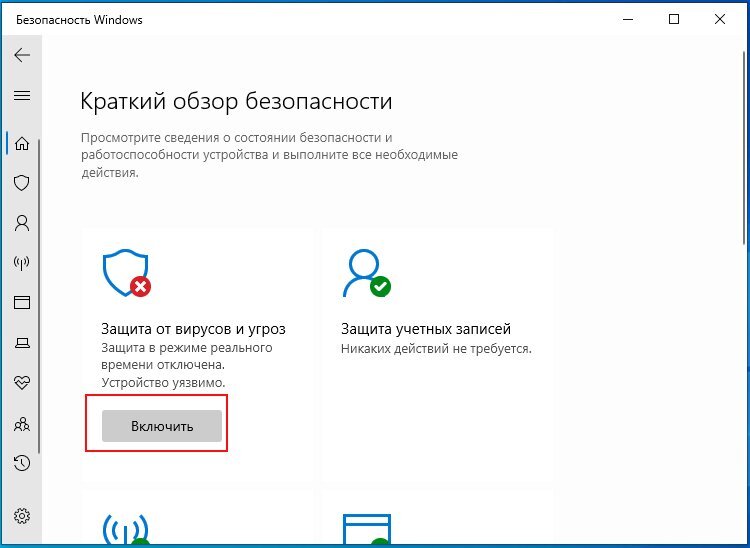Open Account protection person icon in sidebar
Image resolution: width=750 pixels, height=548 pixels.
pos(22,223)
